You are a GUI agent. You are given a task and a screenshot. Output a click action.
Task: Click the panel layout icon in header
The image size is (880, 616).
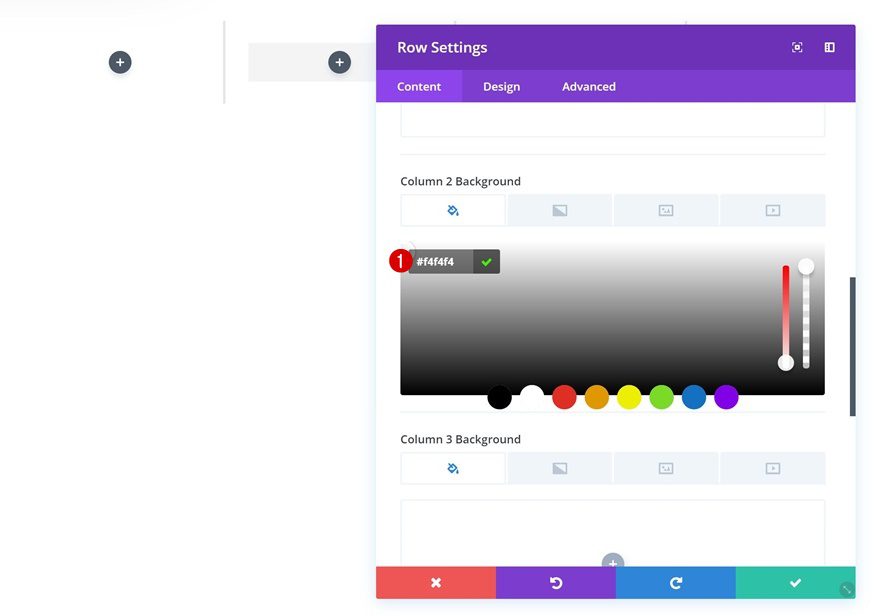point(829,46)
